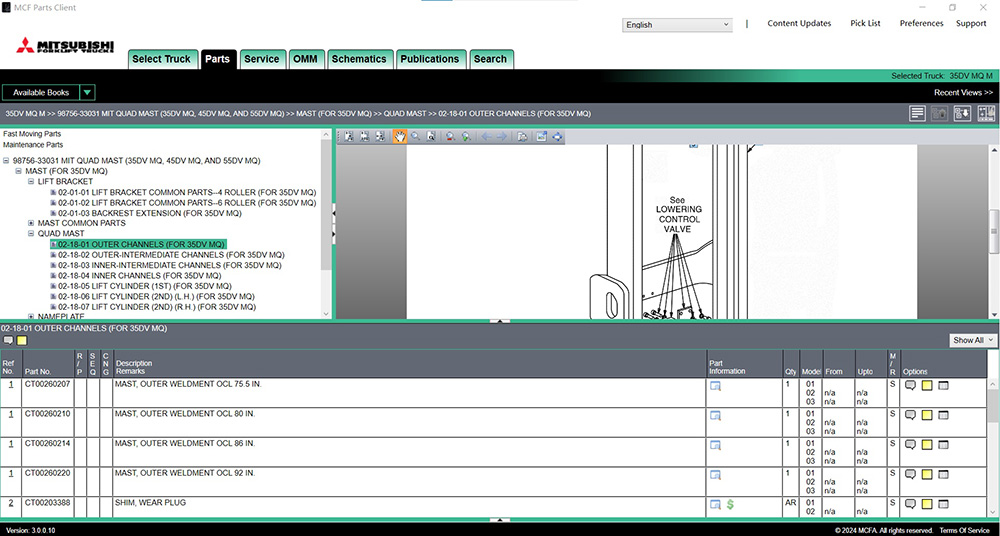This screenshot has height=536, width=1000.
Task: Click the diagram pane vertical scrollbar
Action: (x=994, y=230)
